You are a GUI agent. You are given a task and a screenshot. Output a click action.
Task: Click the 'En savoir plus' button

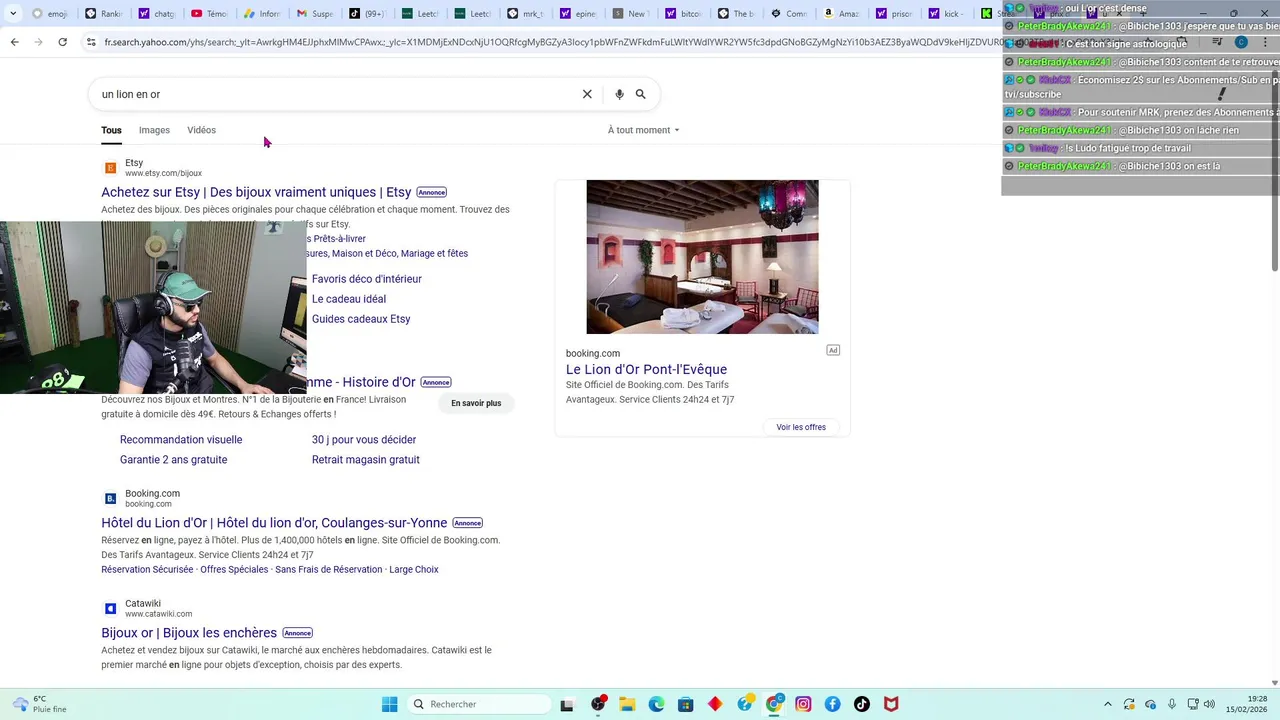point(476,403)
